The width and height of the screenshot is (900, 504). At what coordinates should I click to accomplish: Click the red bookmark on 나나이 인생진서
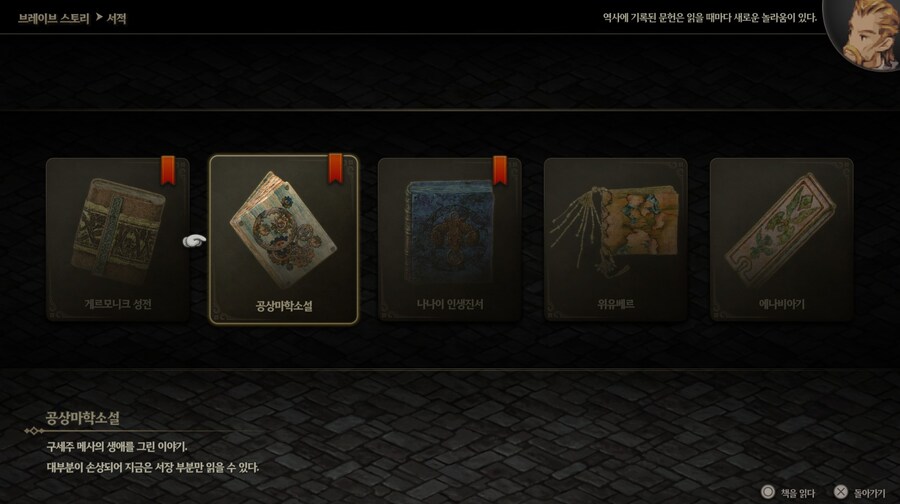[x=500, y=170]
